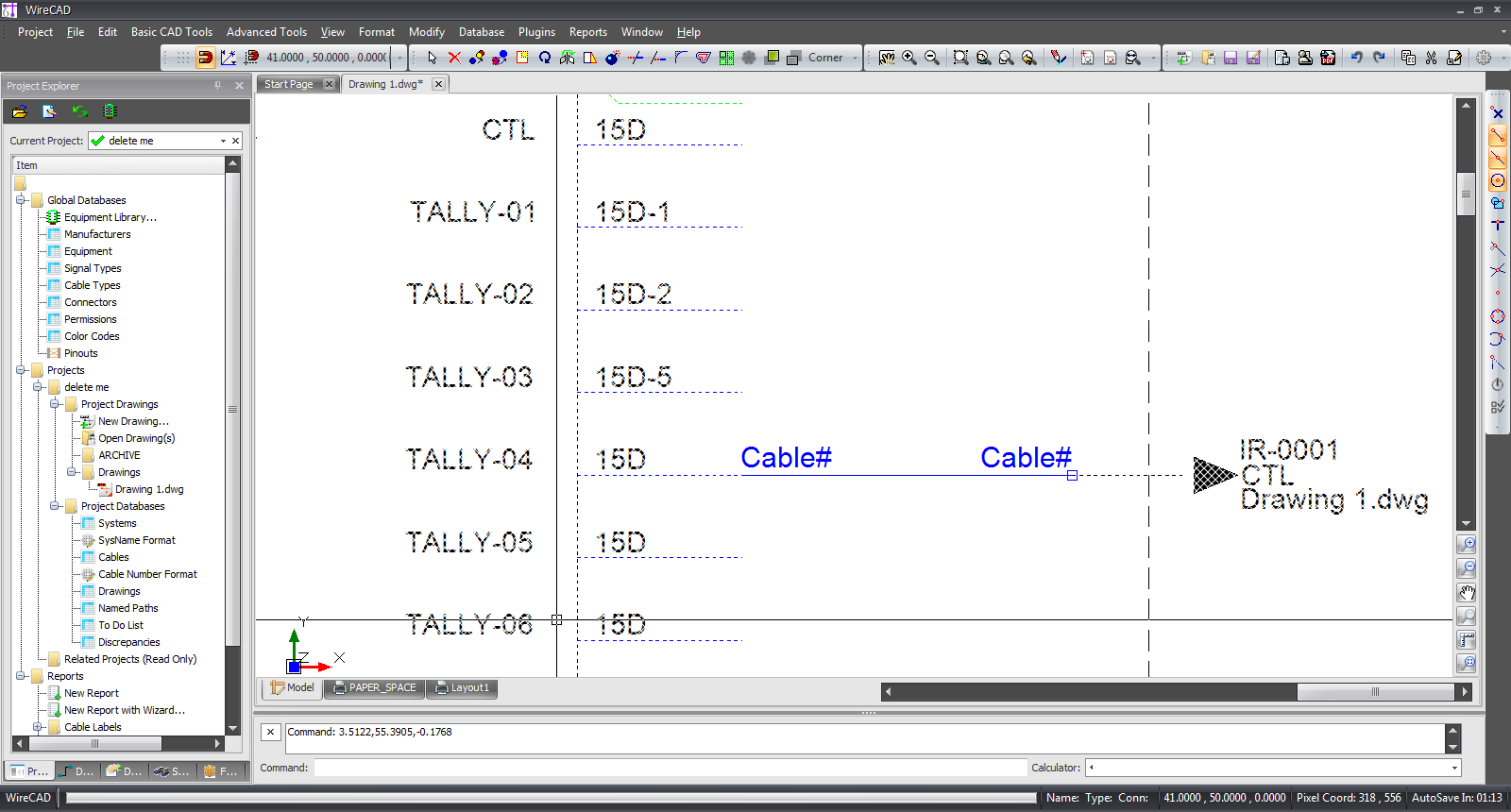Toggle the polar coordinate axes button

coord(228,58)
